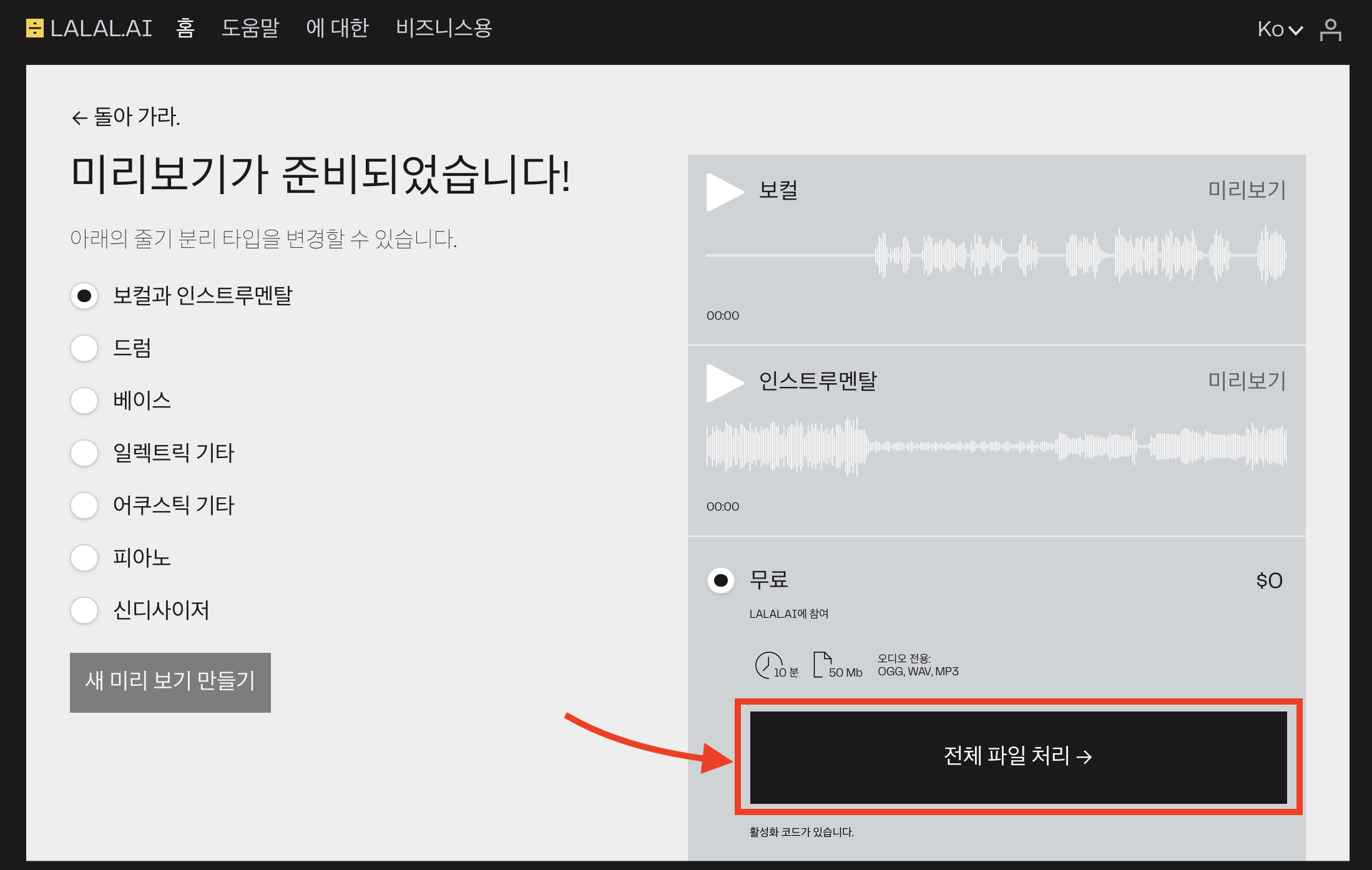Select the 드럼 radio option
Screen dimensions: 1372x870
(x=84, y=348)
